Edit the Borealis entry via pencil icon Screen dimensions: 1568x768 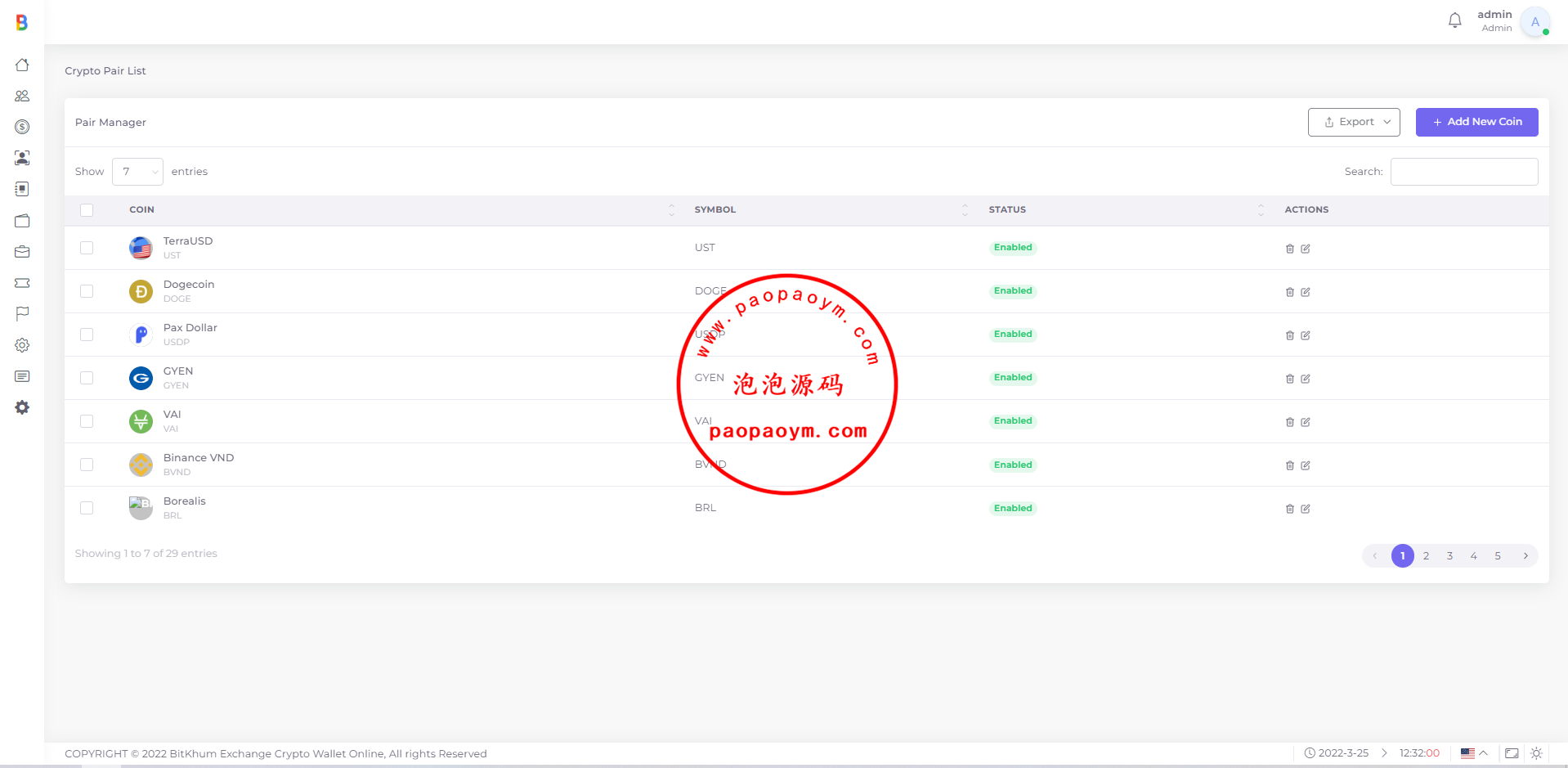coord(1306,509)
